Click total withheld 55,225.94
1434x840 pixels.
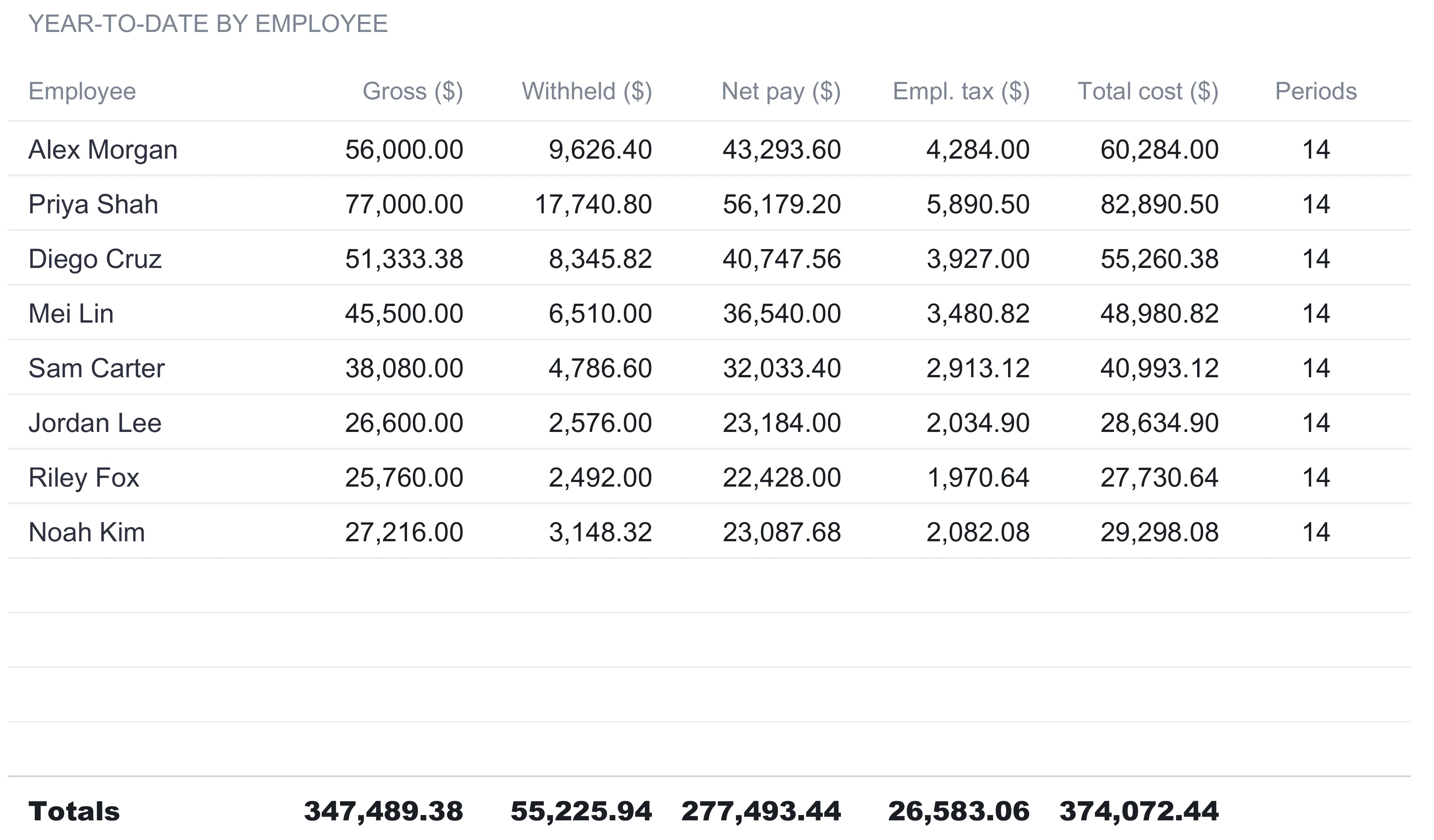(x=581, y=812)
